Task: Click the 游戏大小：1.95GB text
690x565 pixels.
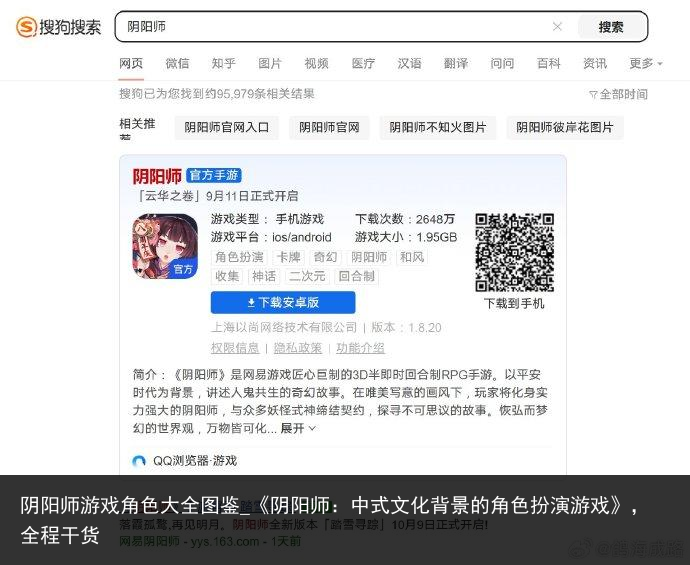Action: click(x=406, y=237)
